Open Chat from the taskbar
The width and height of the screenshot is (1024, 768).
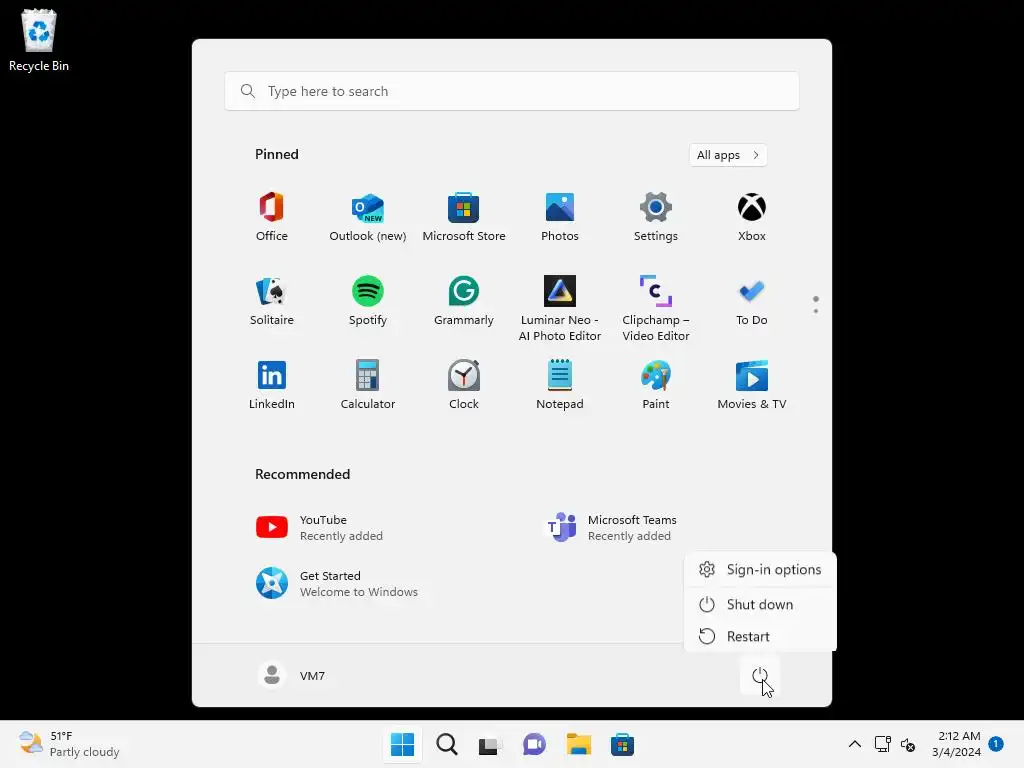pyautogui.click(x=534, y=744)
